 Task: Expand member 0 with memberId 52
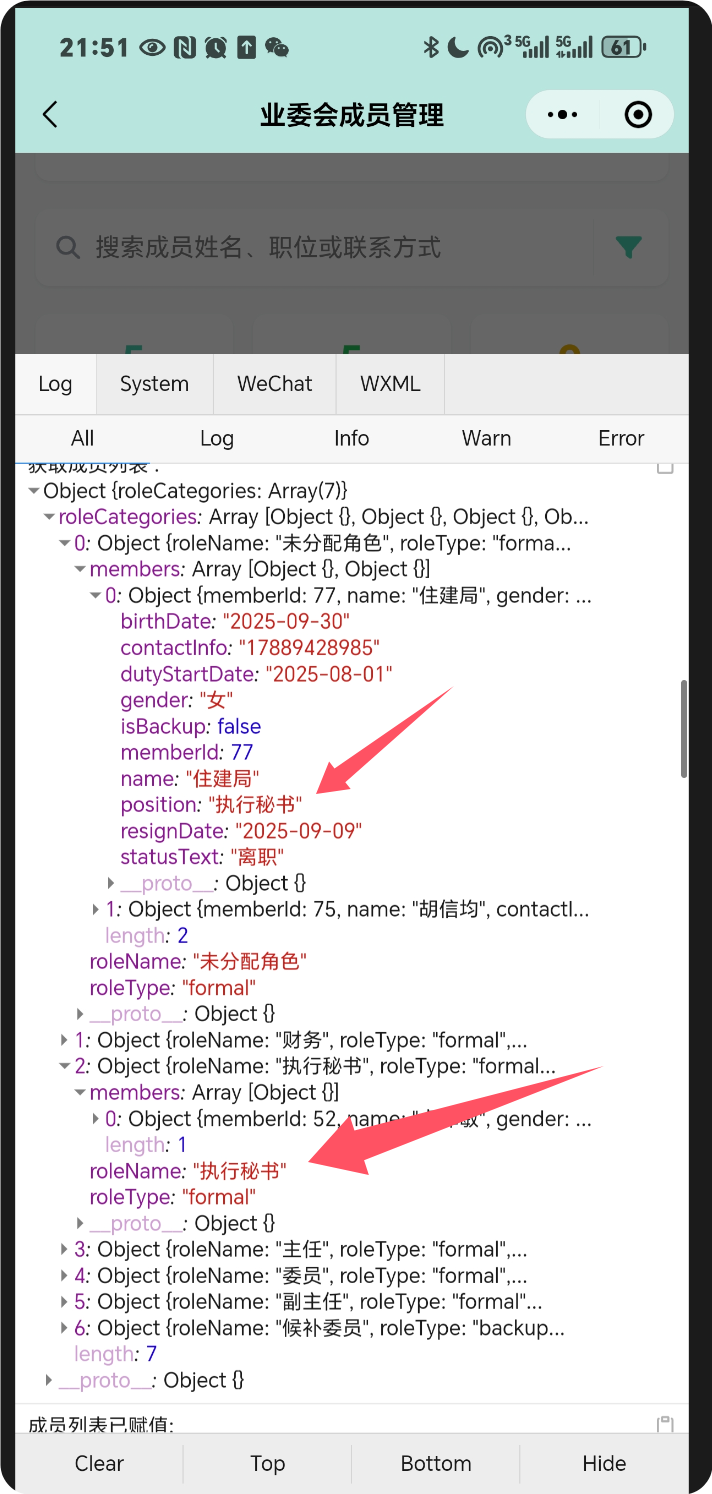[x=97, y=1118]
